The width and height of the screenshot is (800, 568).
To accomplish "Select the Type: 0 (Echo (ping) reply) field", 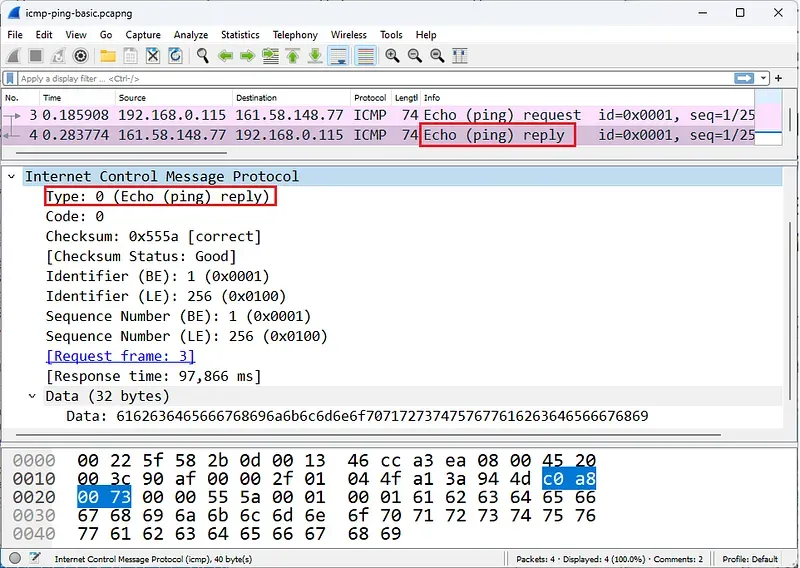I will 158,196.
